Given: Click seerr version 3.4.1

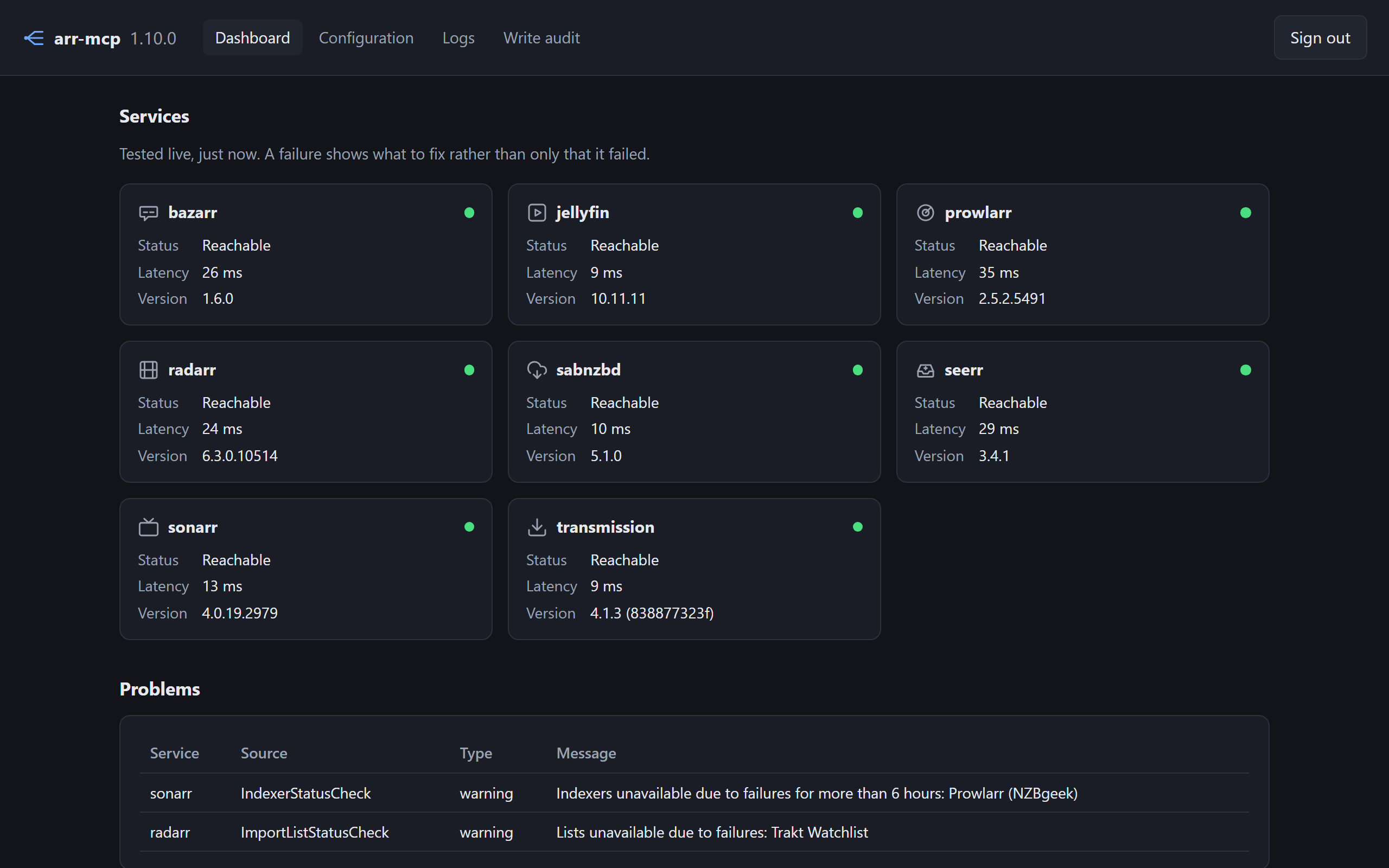Looking at the screenshot, I should pyautogui.click(x=993, y=456).
